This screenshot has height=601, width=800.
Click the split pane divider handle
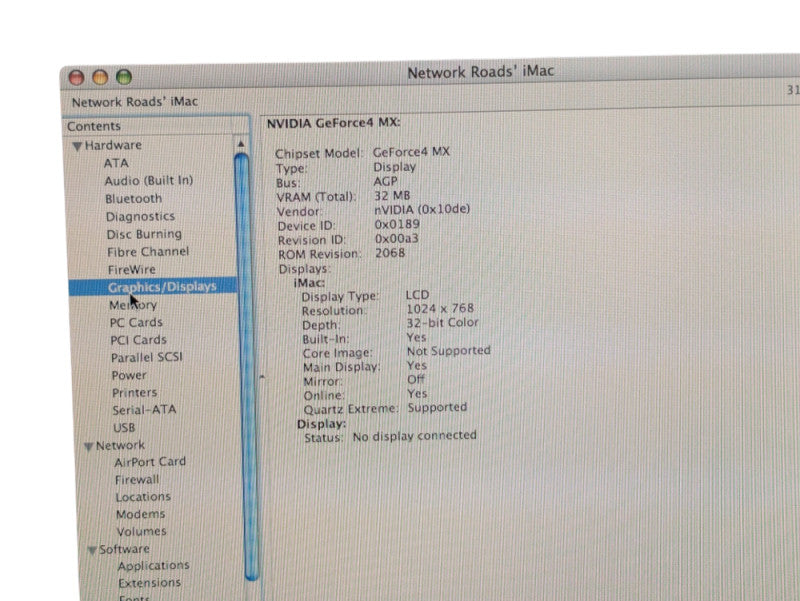(x=262, y=378)
